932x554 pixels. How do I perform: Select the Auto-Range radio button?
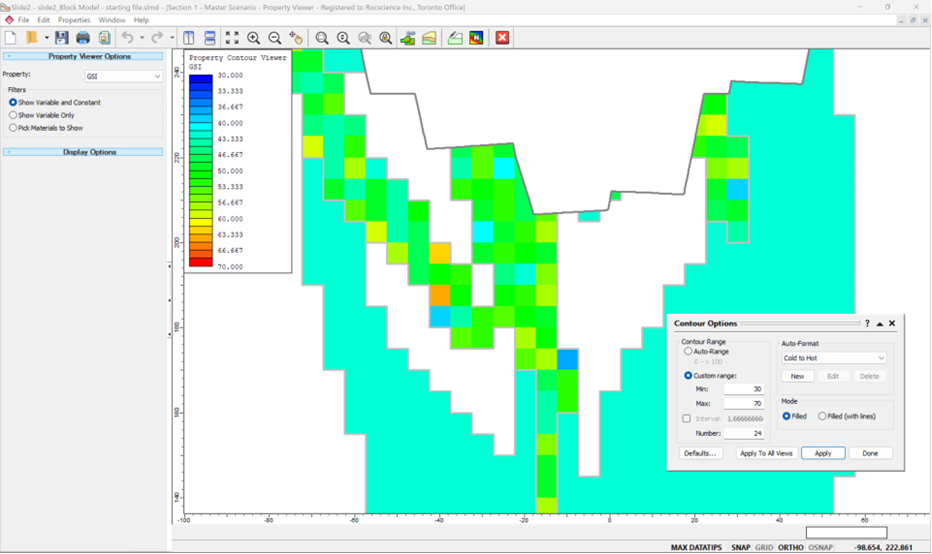[688, 352]
